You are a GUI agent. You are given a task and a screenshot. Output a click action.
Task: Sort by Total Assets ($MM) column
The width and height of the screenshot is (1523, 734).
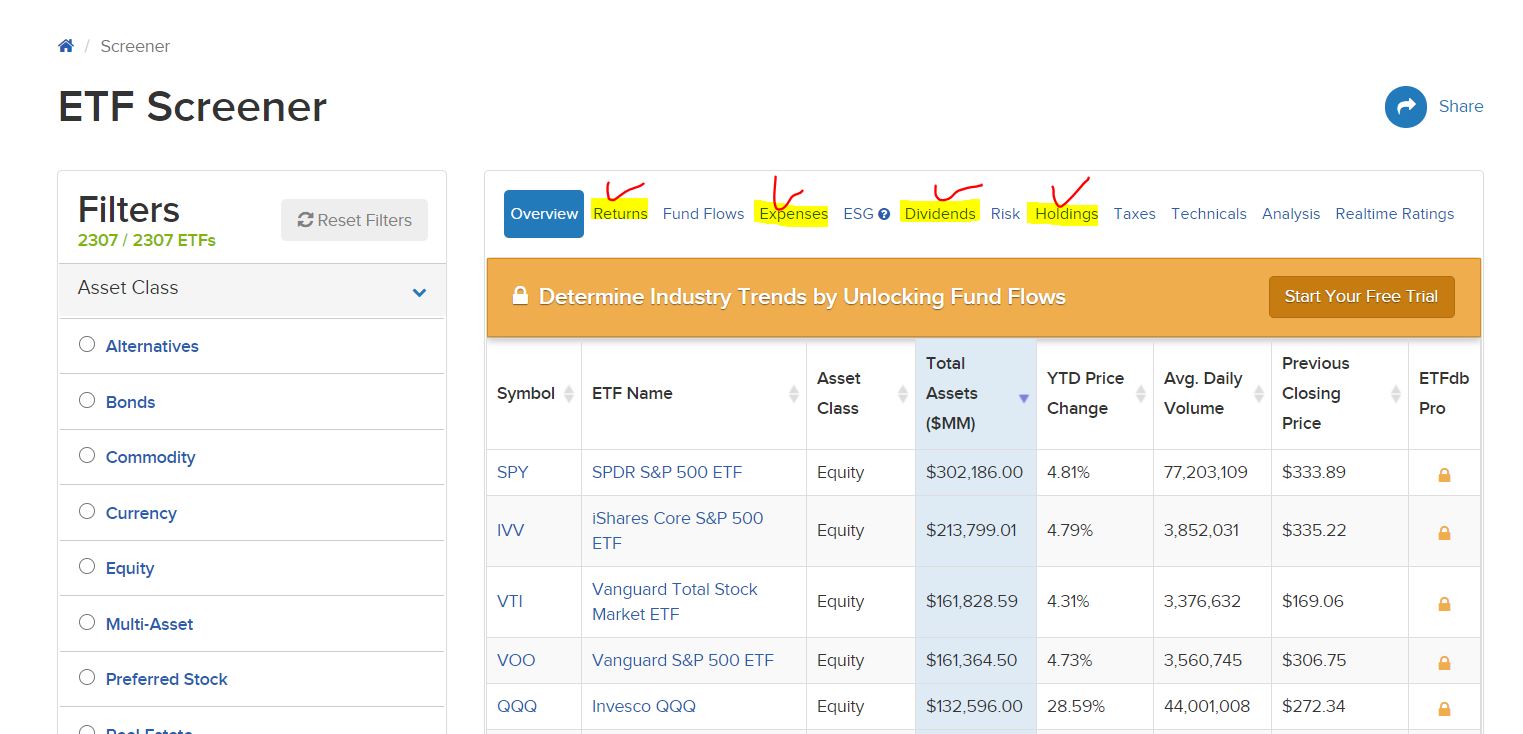[975, 394]
